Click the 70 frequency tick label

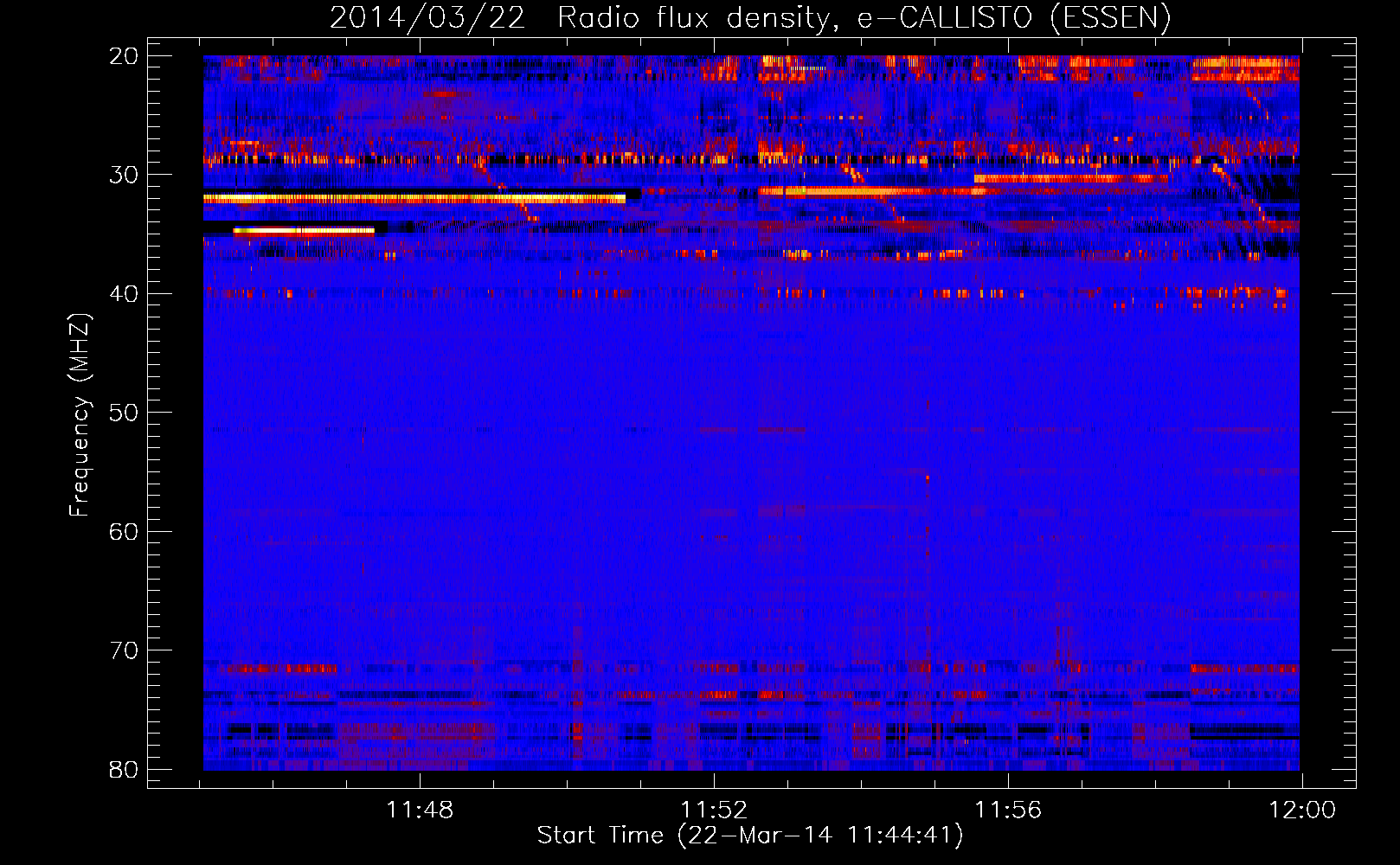point(124,650)
